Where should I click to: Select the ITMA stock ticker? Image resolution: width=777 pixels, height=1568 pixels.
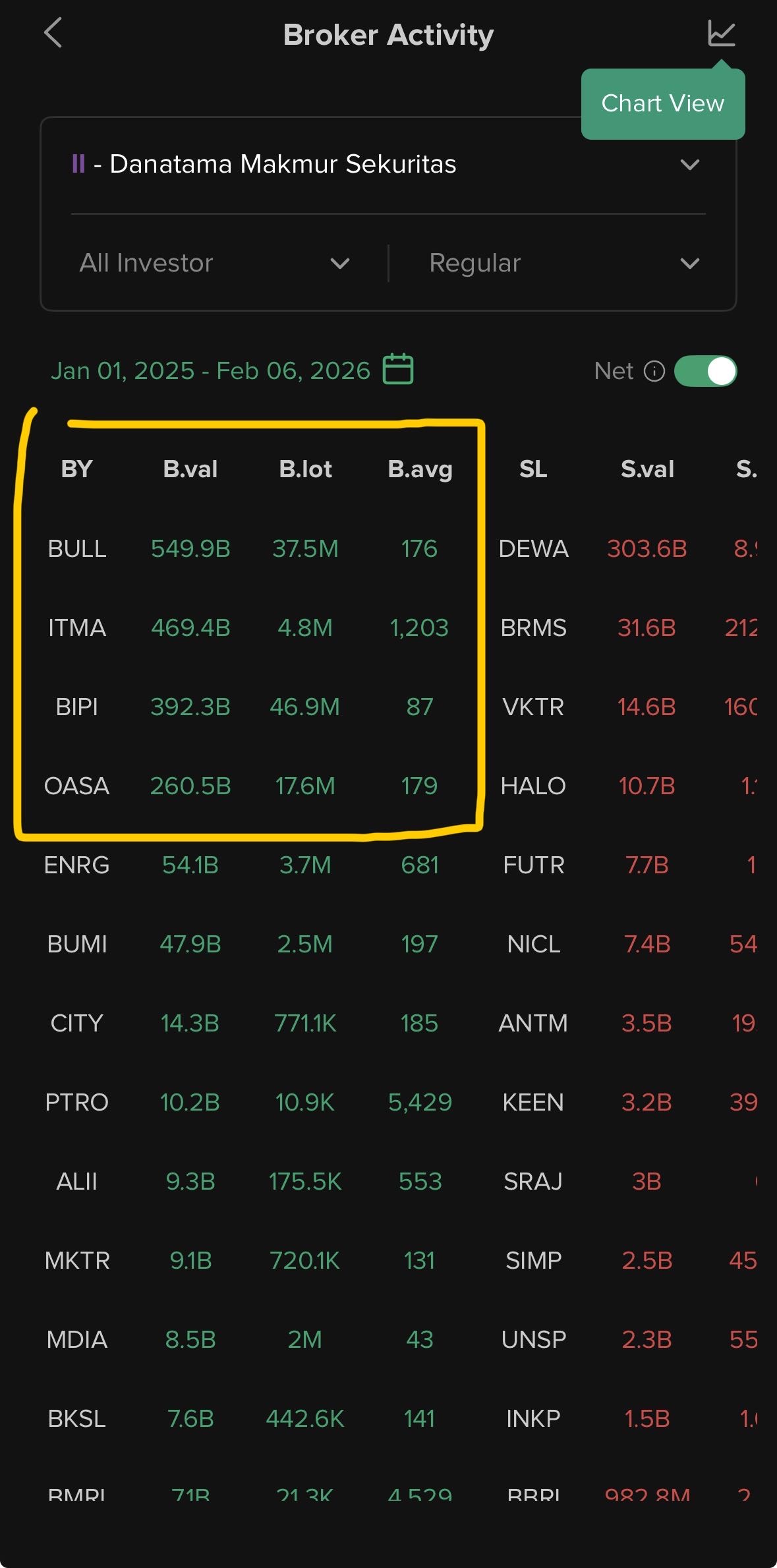click(x=77, y=627)
